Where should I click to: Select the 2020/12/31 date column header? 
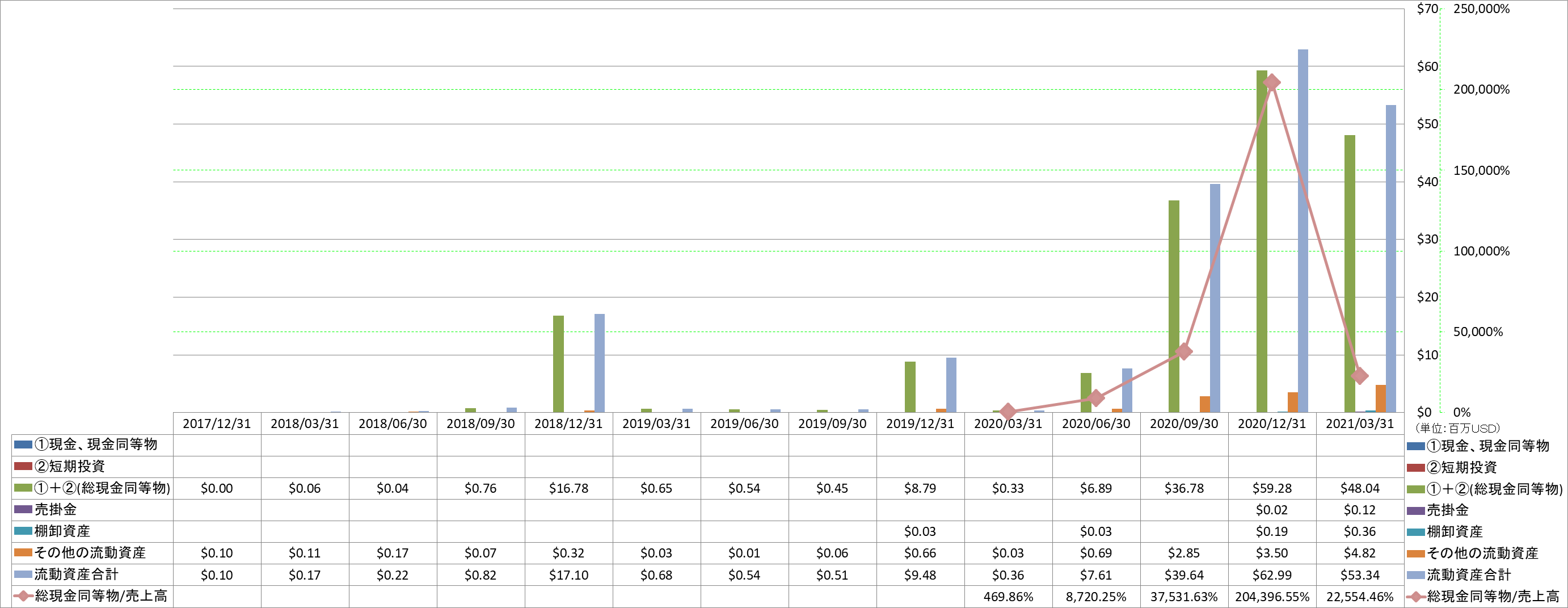click(x=1271, y=423)
